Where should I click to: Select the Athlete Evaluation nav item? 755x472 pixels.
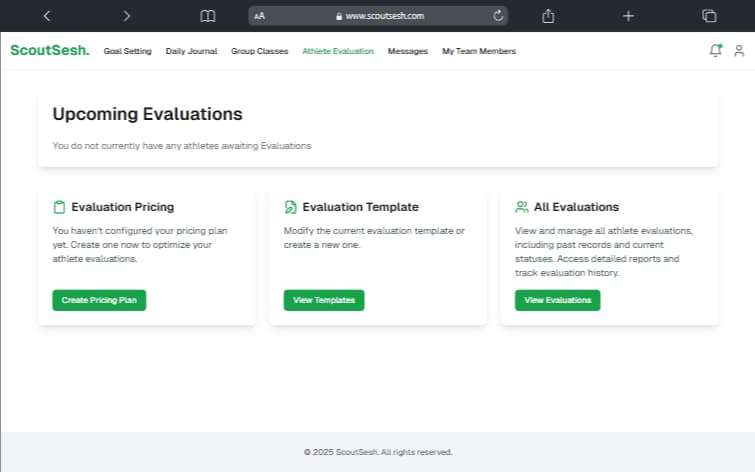point(338,51)
